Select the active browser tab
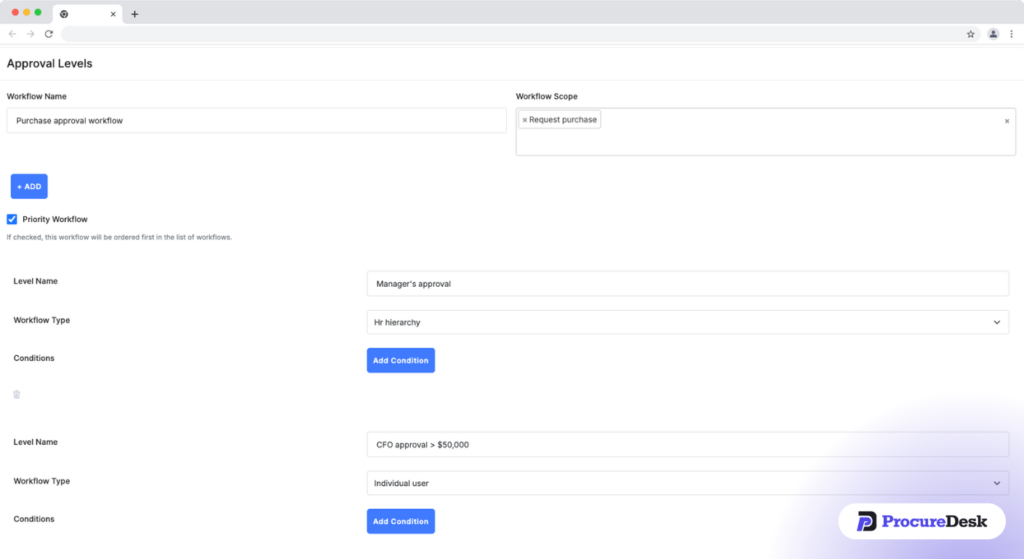This screenshot has height=559, width=1024. [x=87, y=14]
